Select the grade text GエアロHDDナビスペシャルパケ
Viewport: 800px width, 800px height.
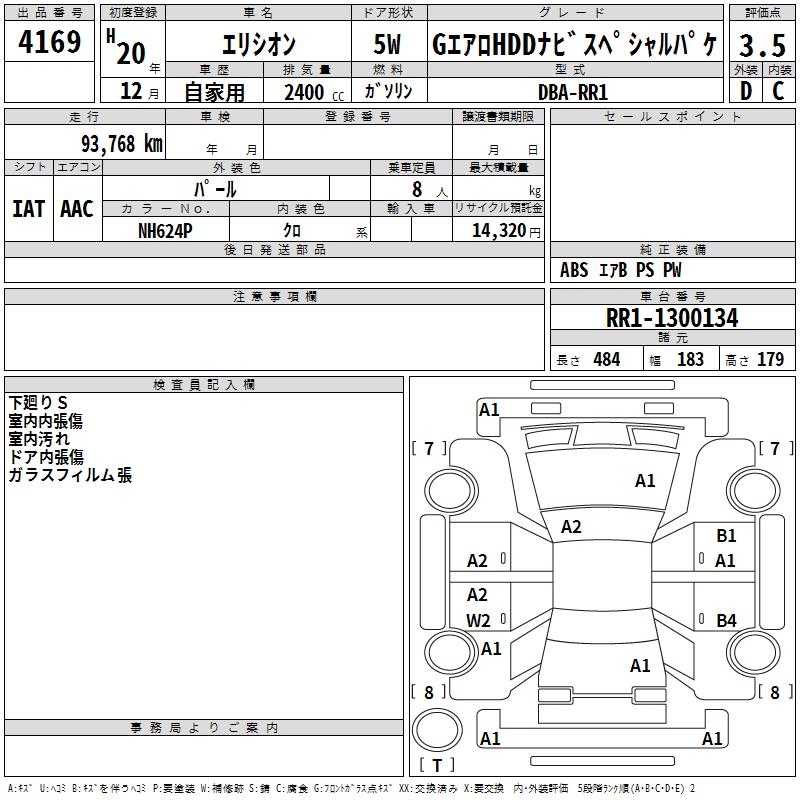pyautogui.click(x=574, y=44)
